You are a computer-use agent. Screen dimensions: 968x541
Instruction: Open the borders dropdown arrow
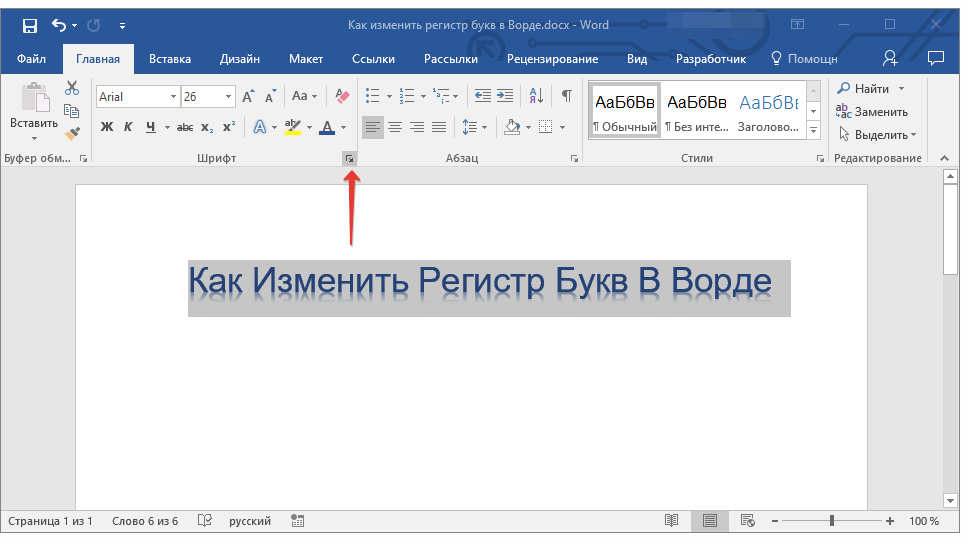(x=562, y=127)
